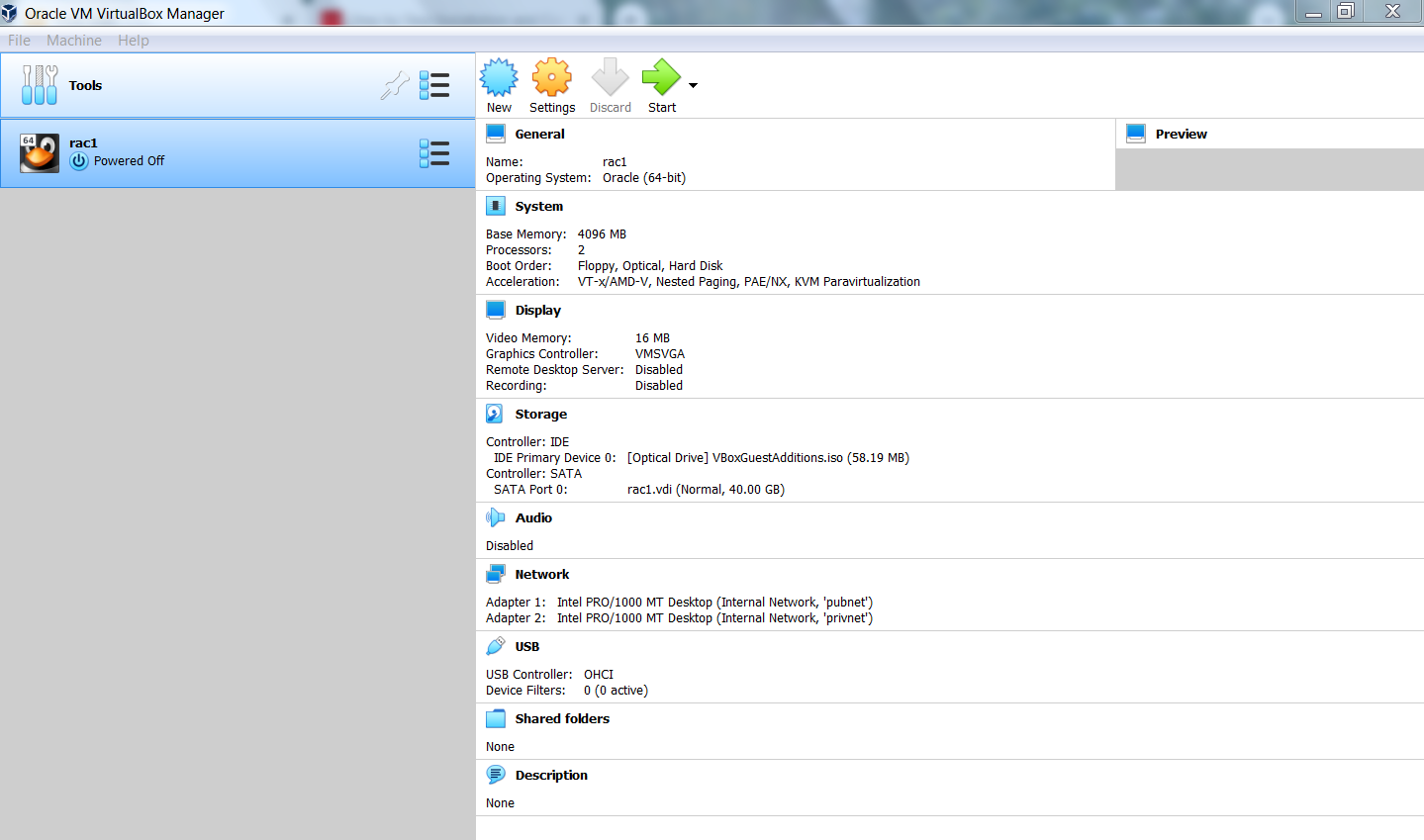This screenshot has height=840, width=1424.
Task: Restore the window with the maximize button
Action: pyautogui.click(x=1345, y=11)
